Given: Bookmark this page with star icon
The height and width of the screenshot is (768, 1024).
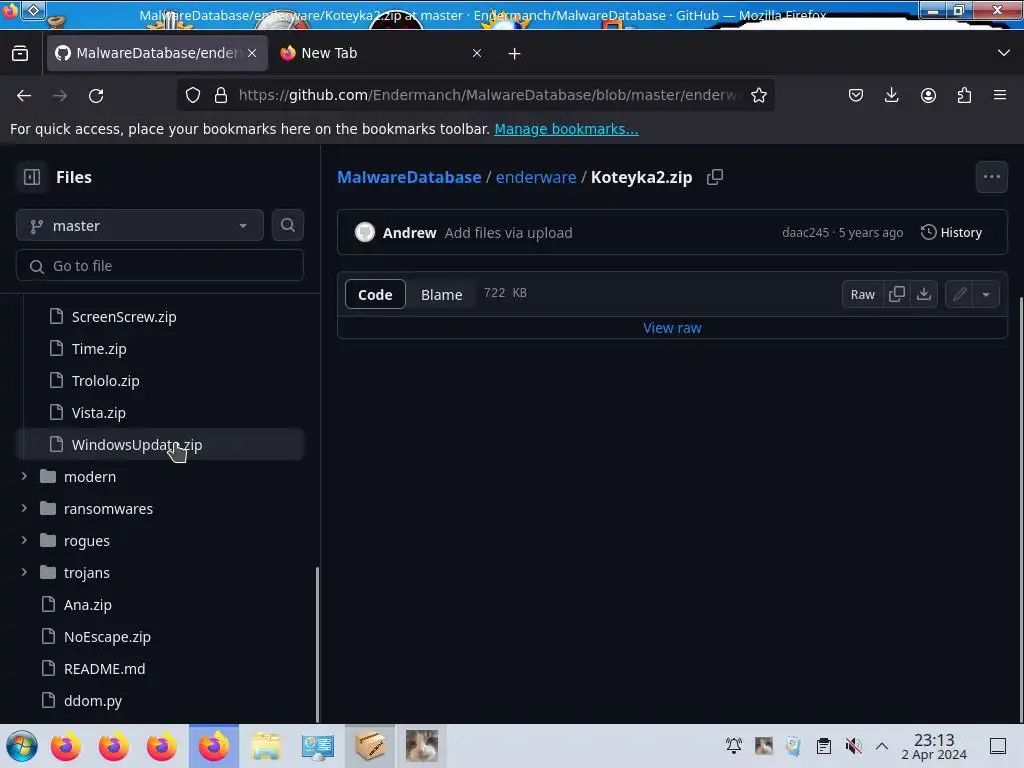Looking at the screenshot, I should click(758, 95).
